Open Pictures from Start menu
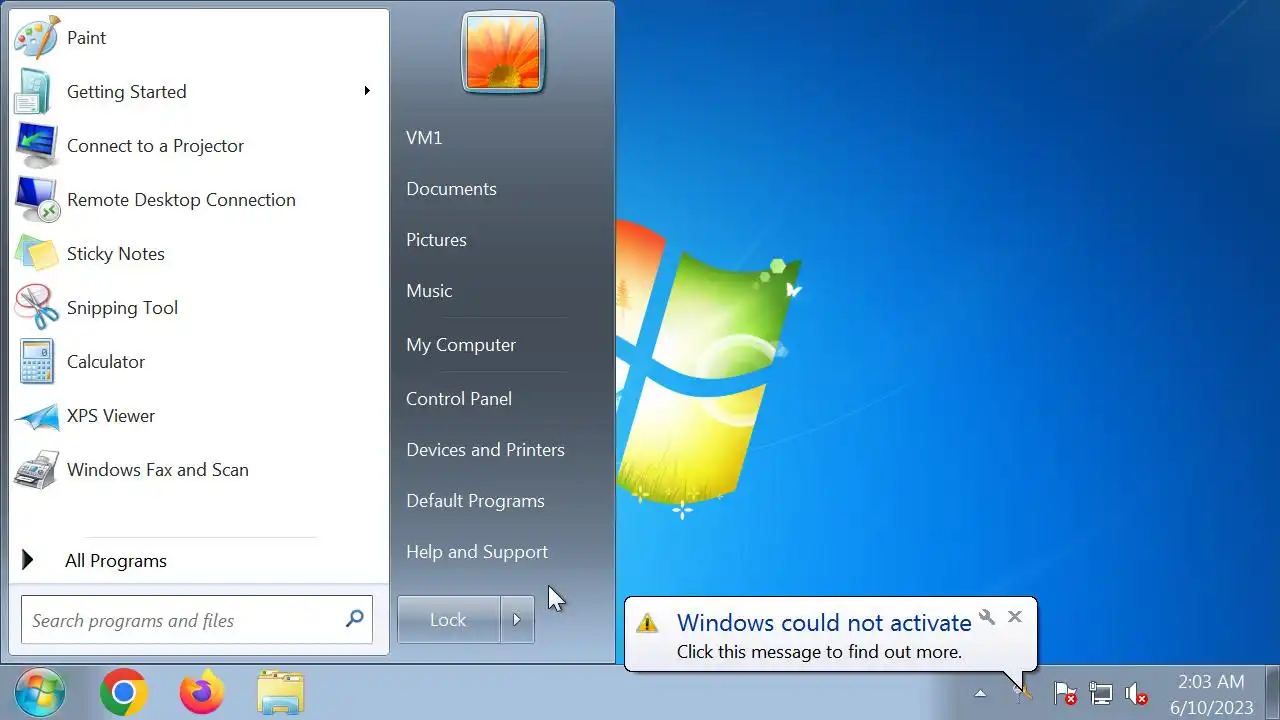 coord(436,240)
